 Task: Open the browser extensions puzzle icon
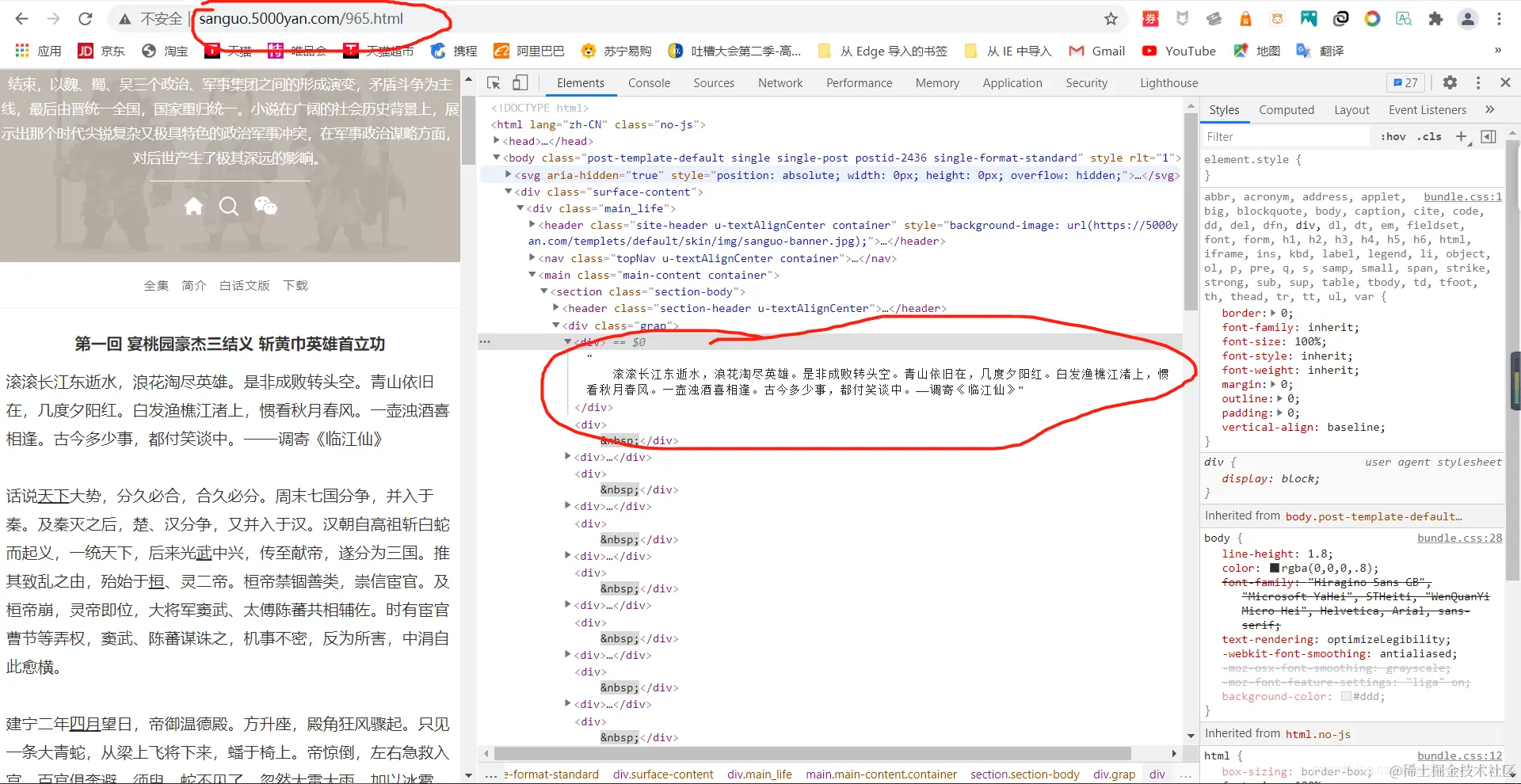[x=1435, y=18]
